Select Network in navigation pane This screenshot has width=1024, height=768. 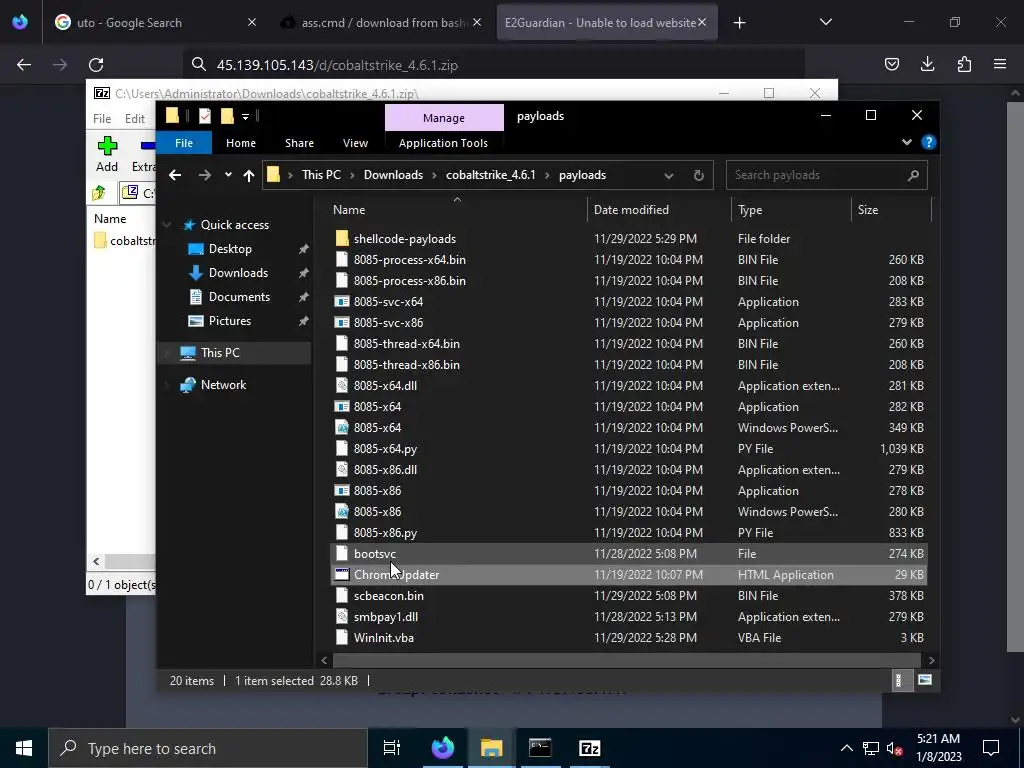pyautogui.click(x=223, y=385)
